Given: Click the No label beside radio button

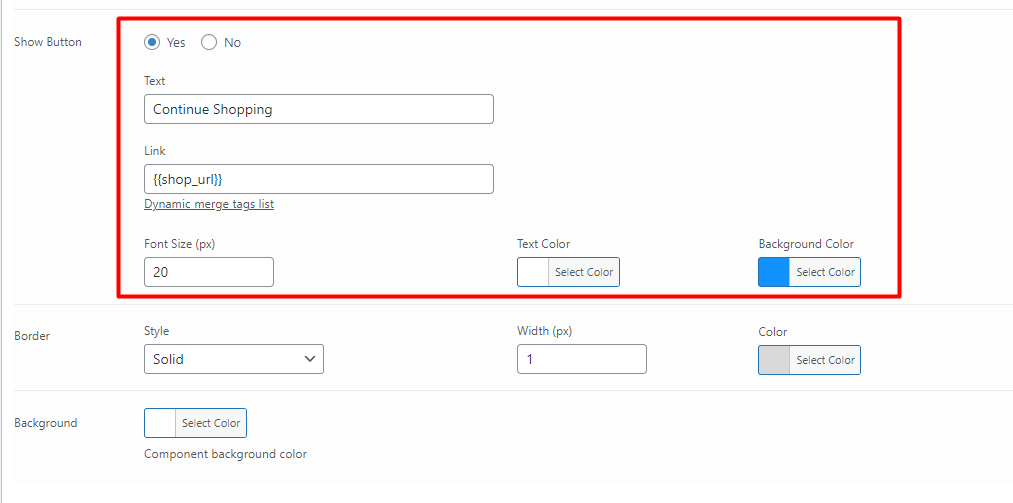Looking at the screenshot, I should click(233, 43).
